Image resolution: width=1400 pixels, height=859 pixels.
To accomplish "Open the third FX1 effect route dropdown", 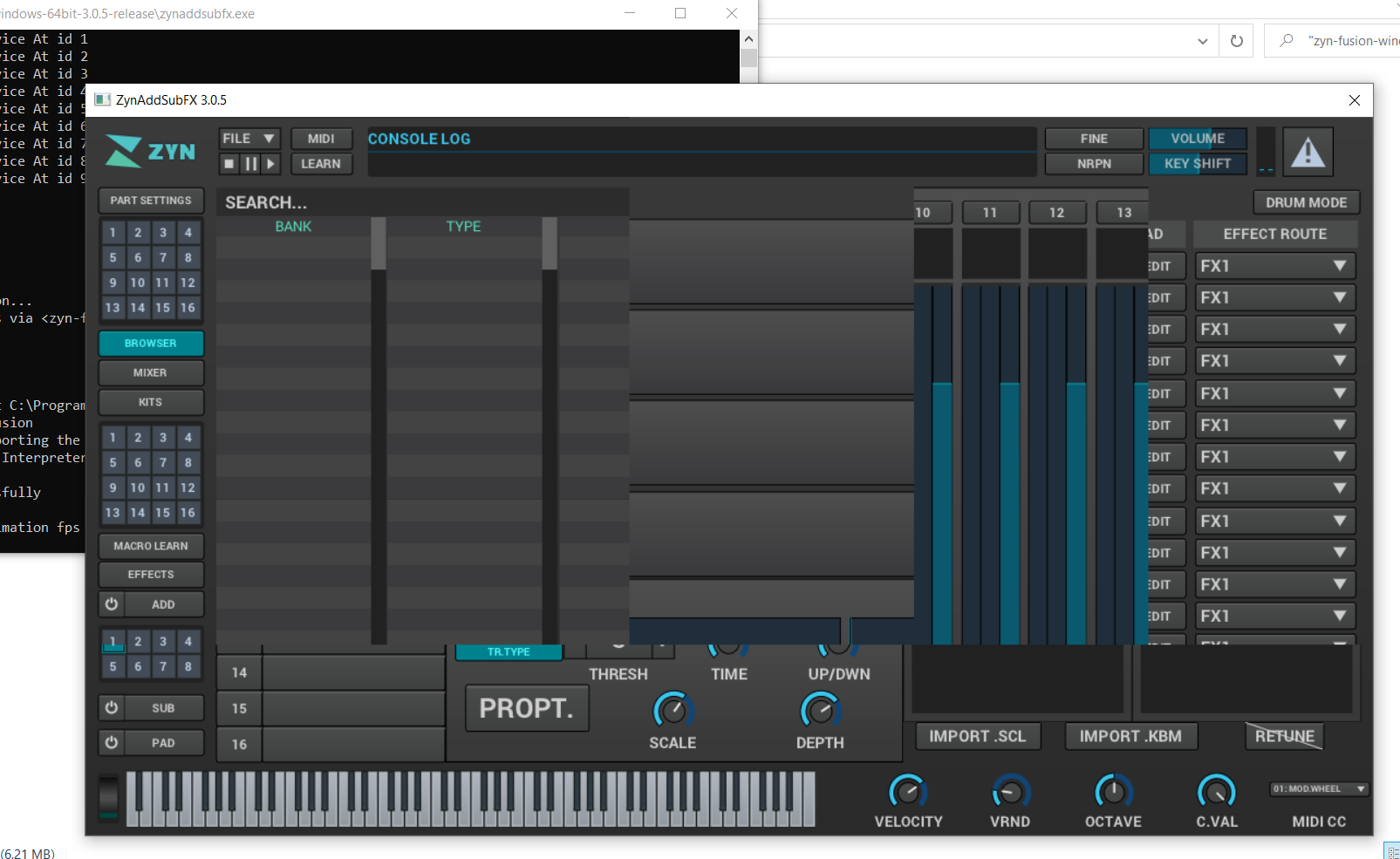I will [1274, 329].
